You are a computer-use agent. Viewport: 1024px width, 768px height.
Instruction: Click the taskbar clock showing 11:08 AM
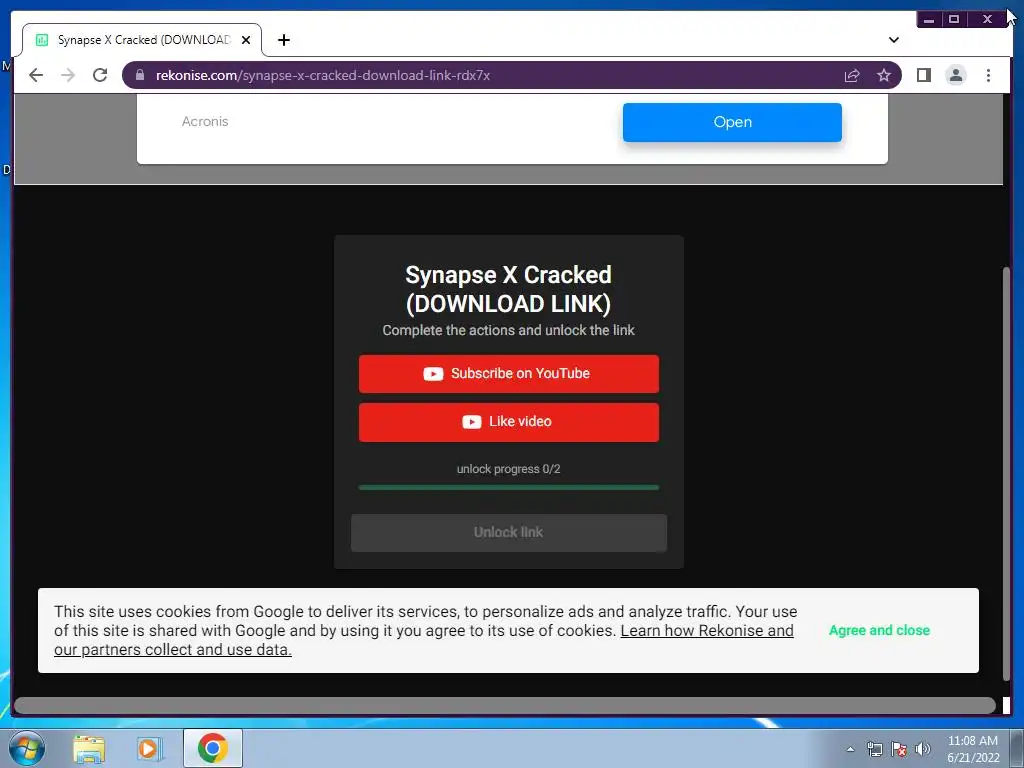tap(972, 749)
